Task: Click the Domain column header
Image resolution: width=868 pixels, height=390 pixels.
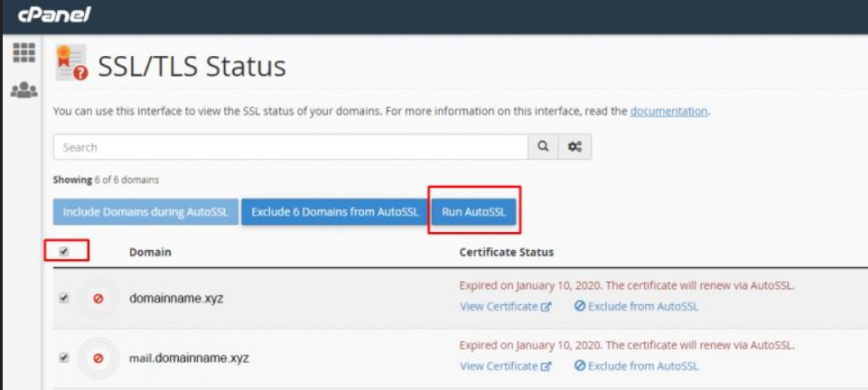Action: point(150,252)
